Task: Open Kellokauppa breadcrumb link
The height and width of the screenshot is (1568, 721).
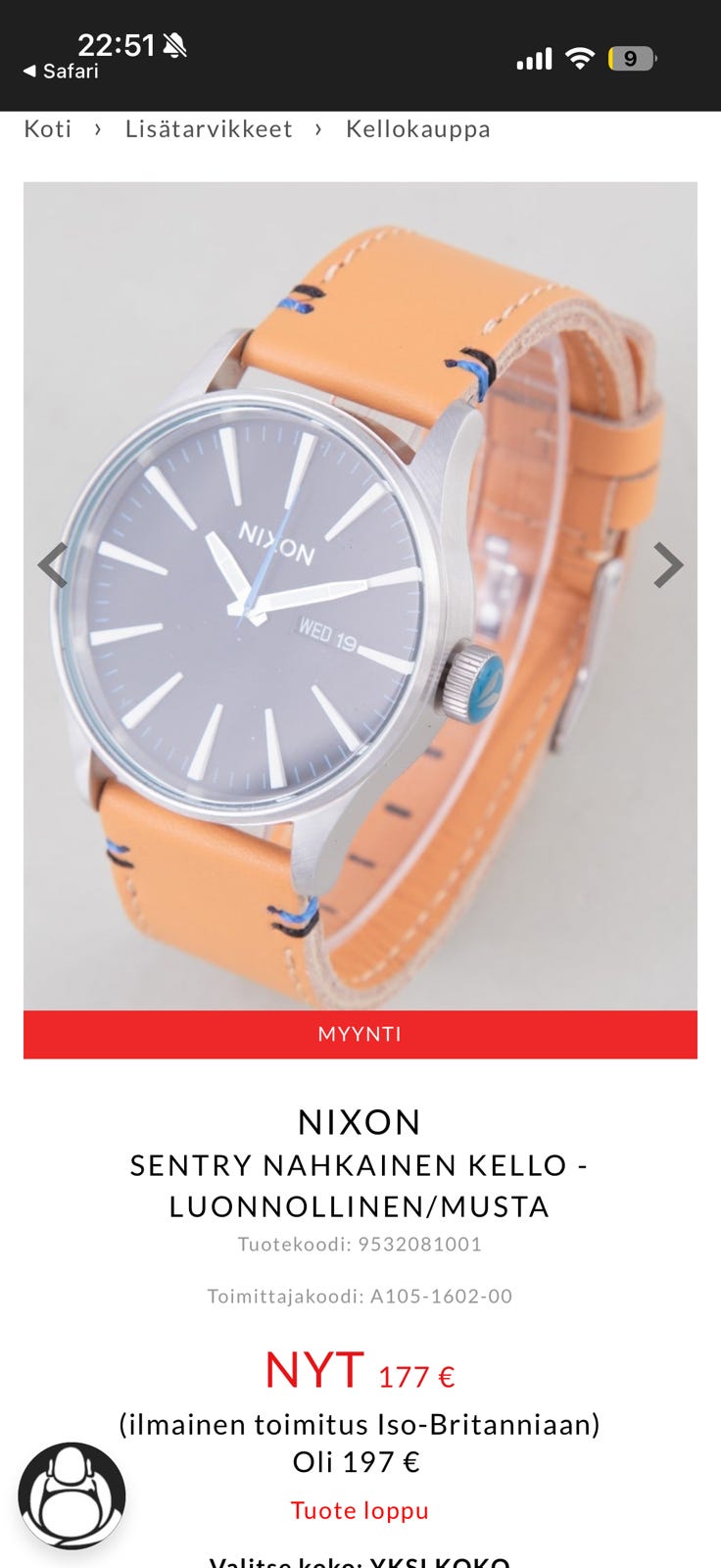Action: (x=418, y=129)
